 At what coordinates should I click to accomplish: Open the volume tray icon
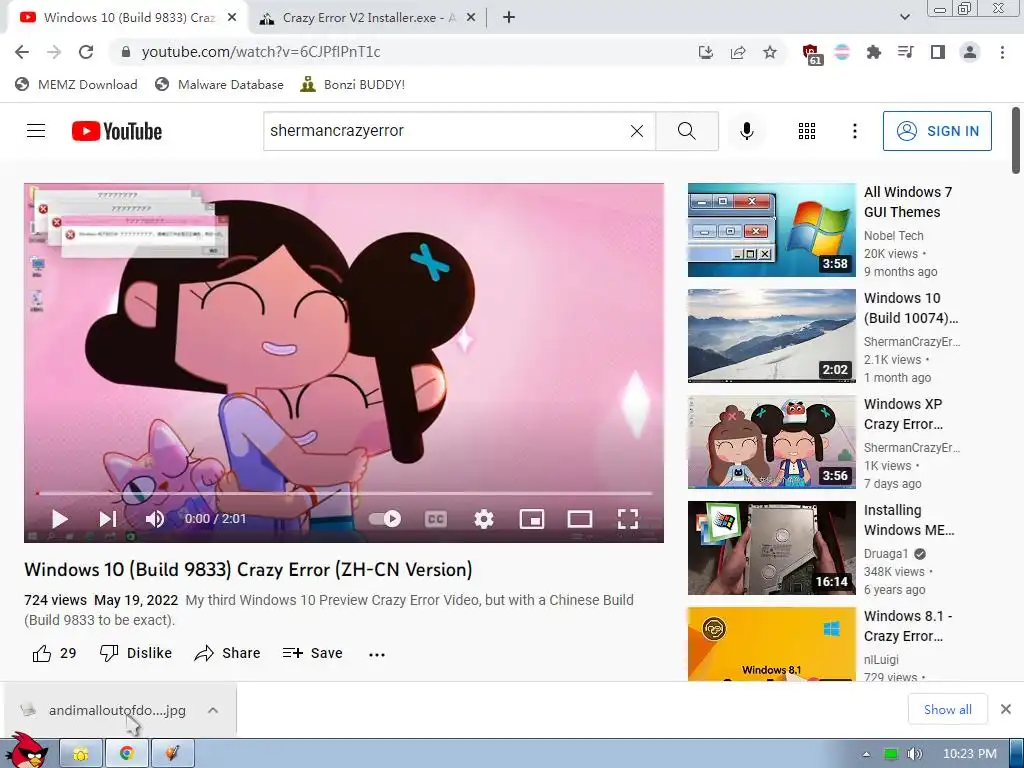(915, 754)
